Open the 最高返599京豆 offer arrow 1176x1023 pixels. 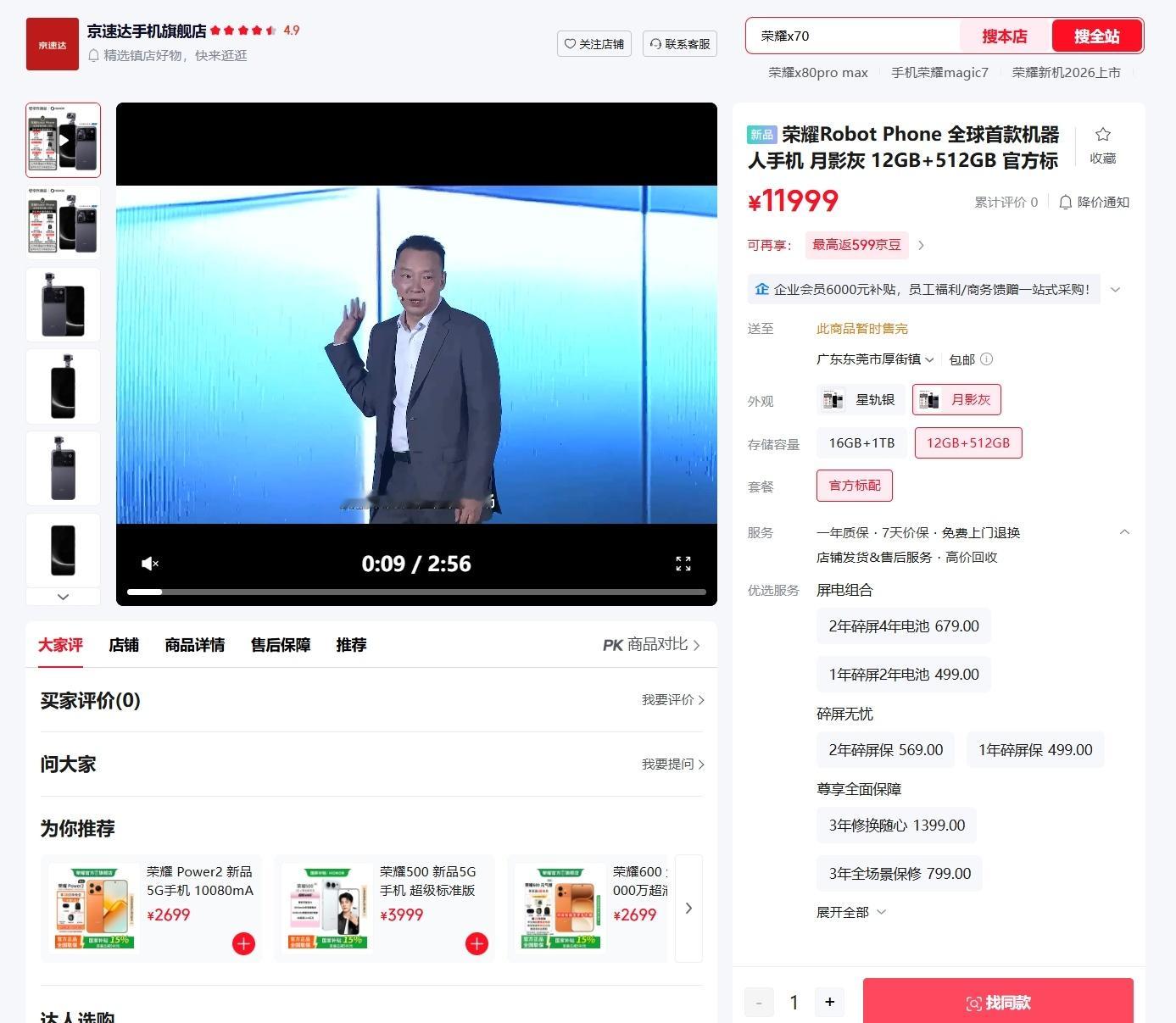(921, 245)
